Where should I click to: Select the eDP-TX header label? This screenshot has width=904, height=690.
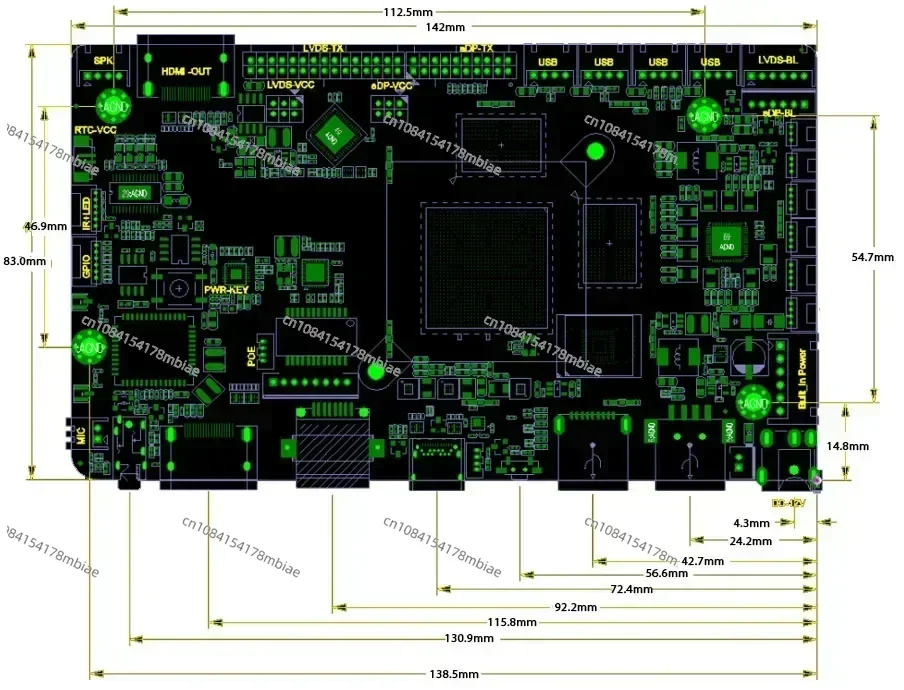click(x=476, y=48)
